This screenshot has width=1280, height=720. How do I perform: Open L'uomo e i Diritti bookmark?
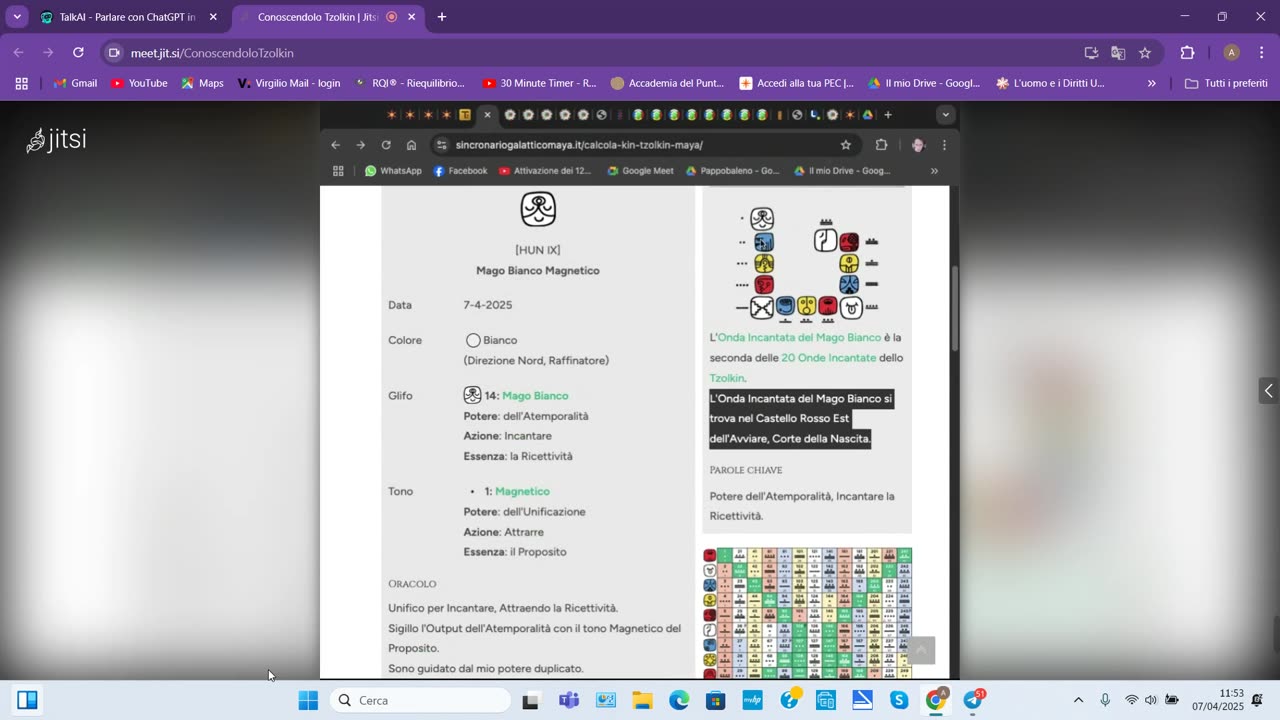pyautogui.click(x=1050, y=84)
